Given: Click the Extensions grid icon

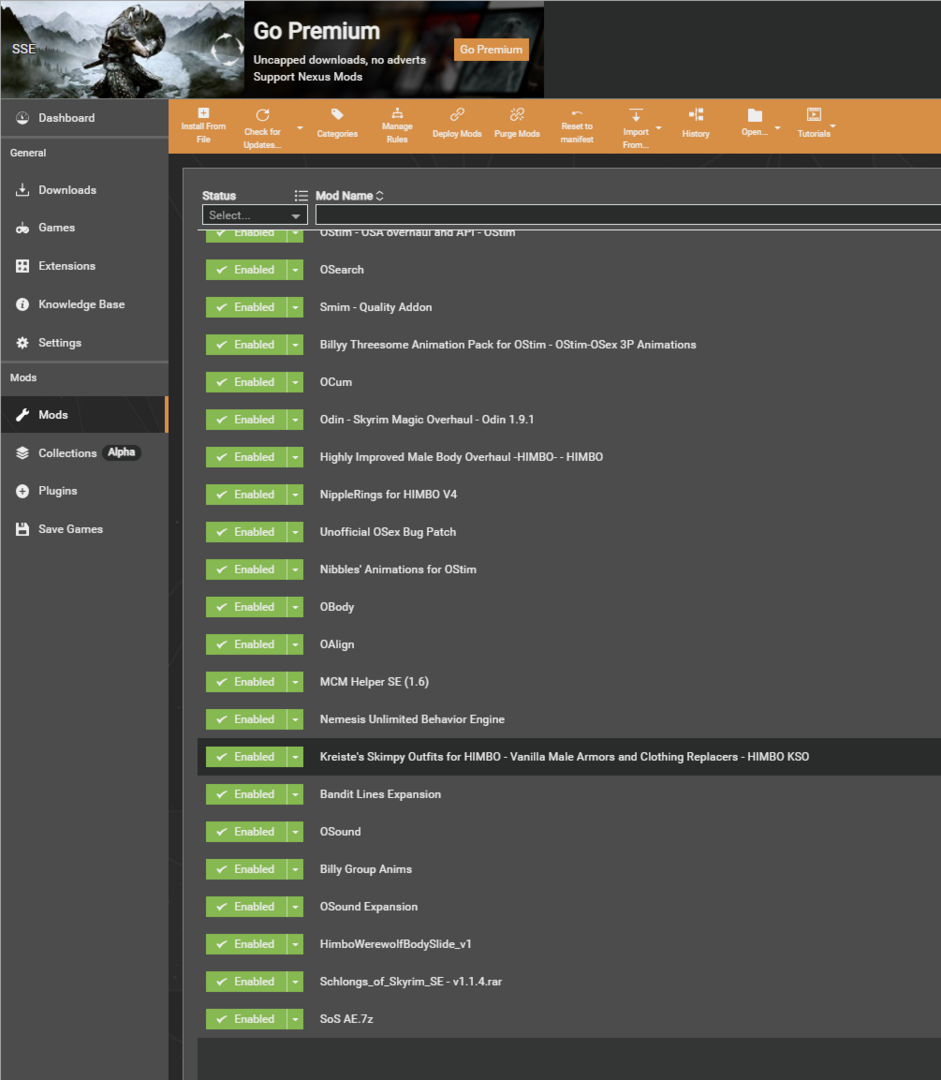Looking at the screenshot, I should 23,266.
